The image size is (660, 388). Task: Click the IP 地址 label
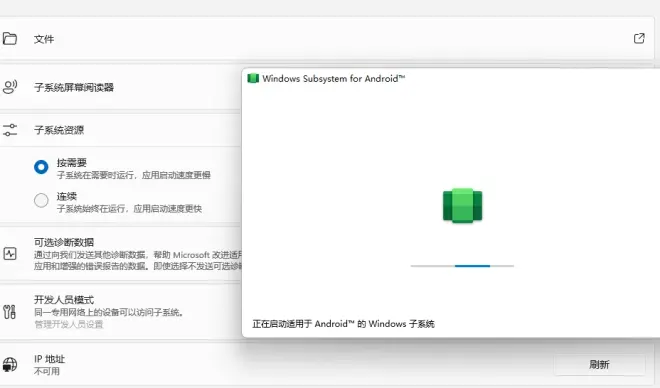(49, 359)
